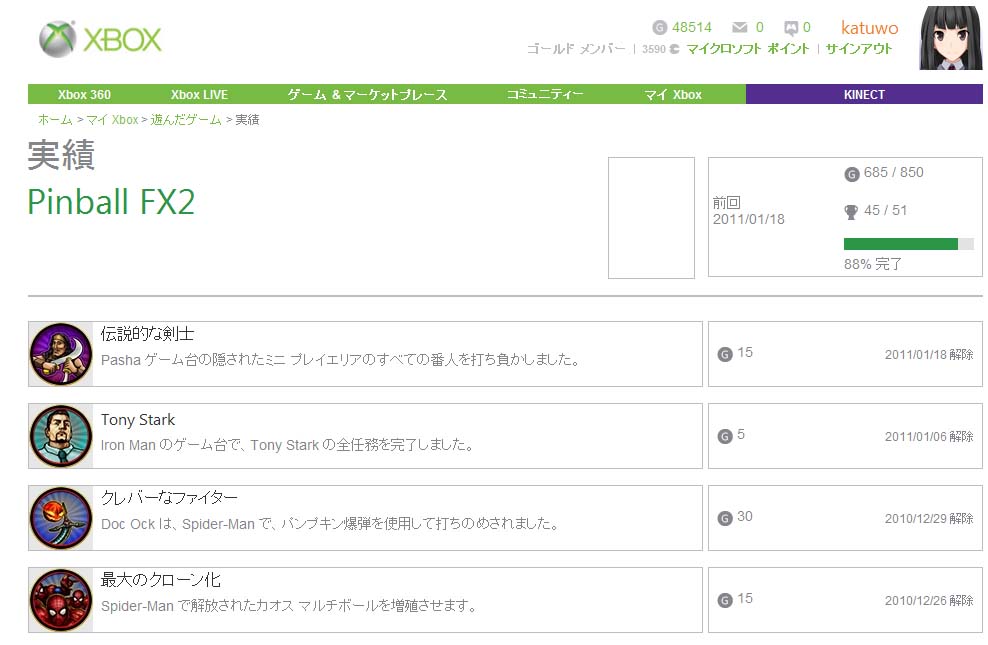Open the friend requests chat icon

(791, 28)
